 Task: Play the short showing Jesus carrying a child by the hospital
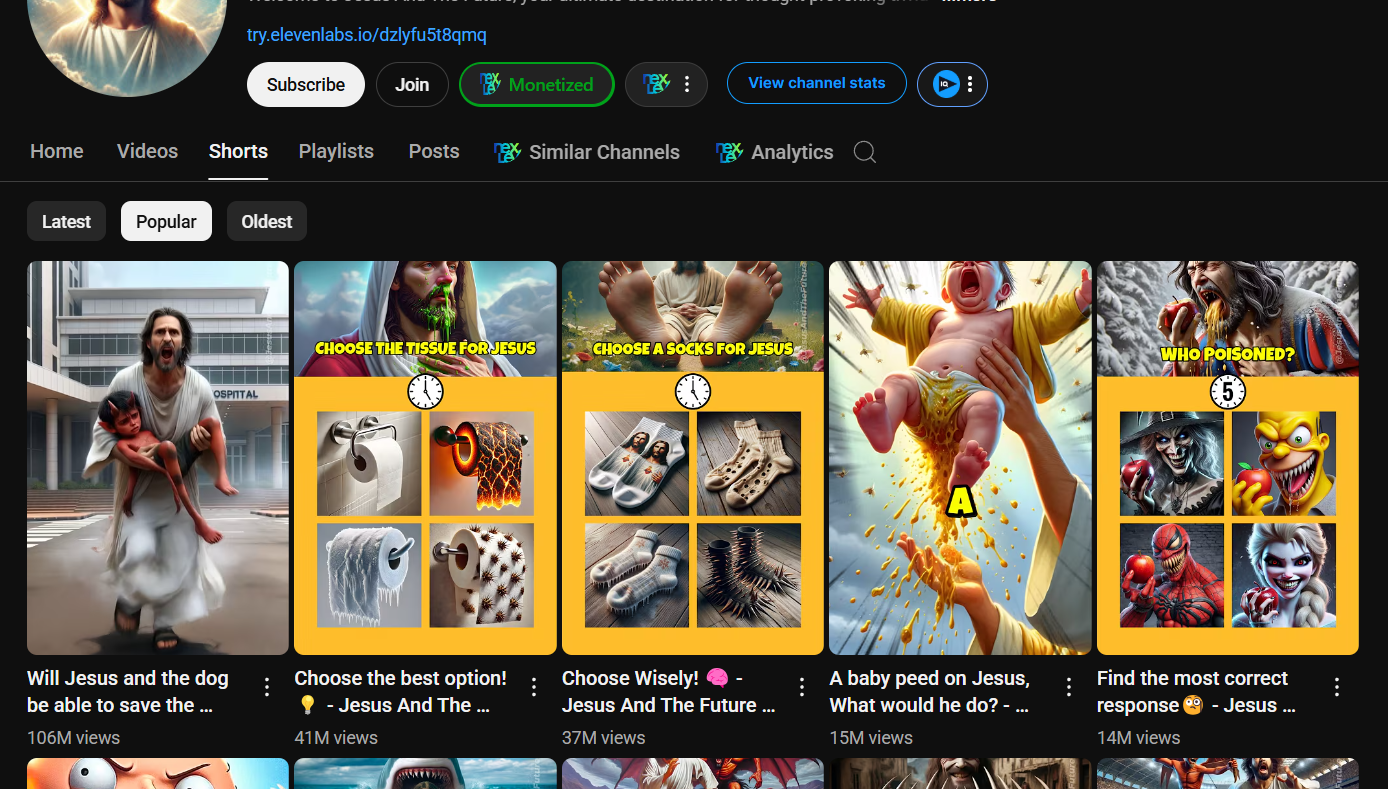pos(158,458)
